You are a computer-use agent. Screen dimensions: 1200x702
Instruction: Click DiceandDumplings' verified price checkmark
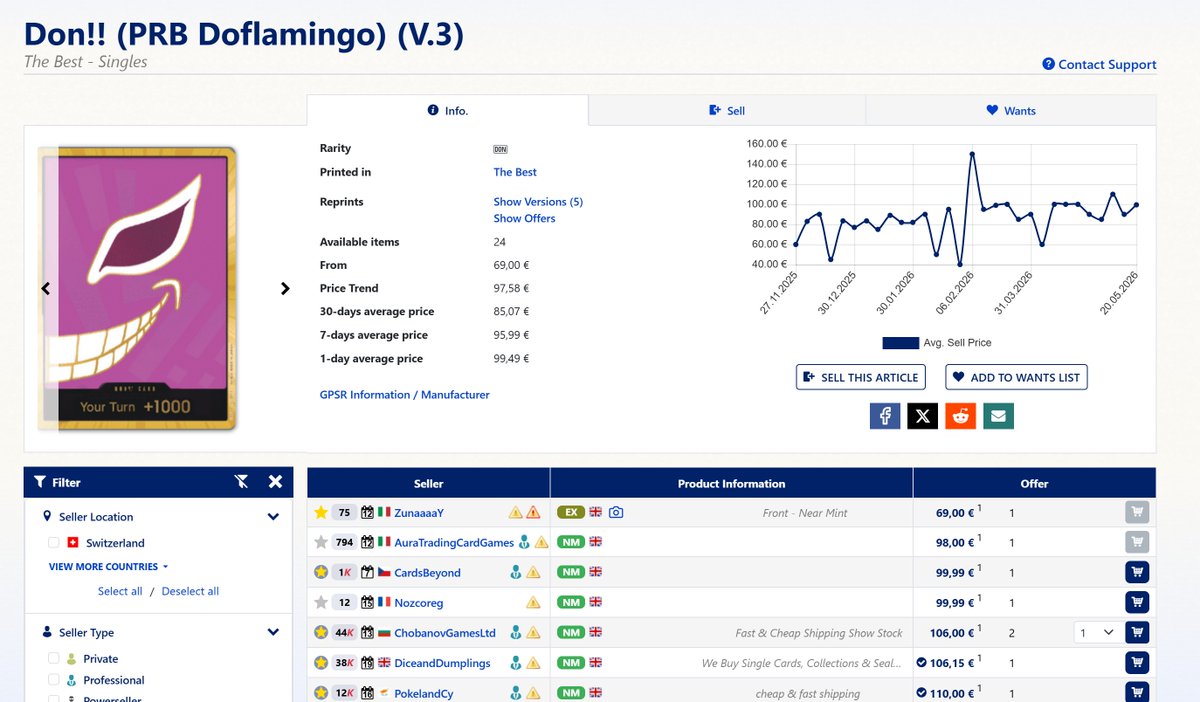click(922, 662)
